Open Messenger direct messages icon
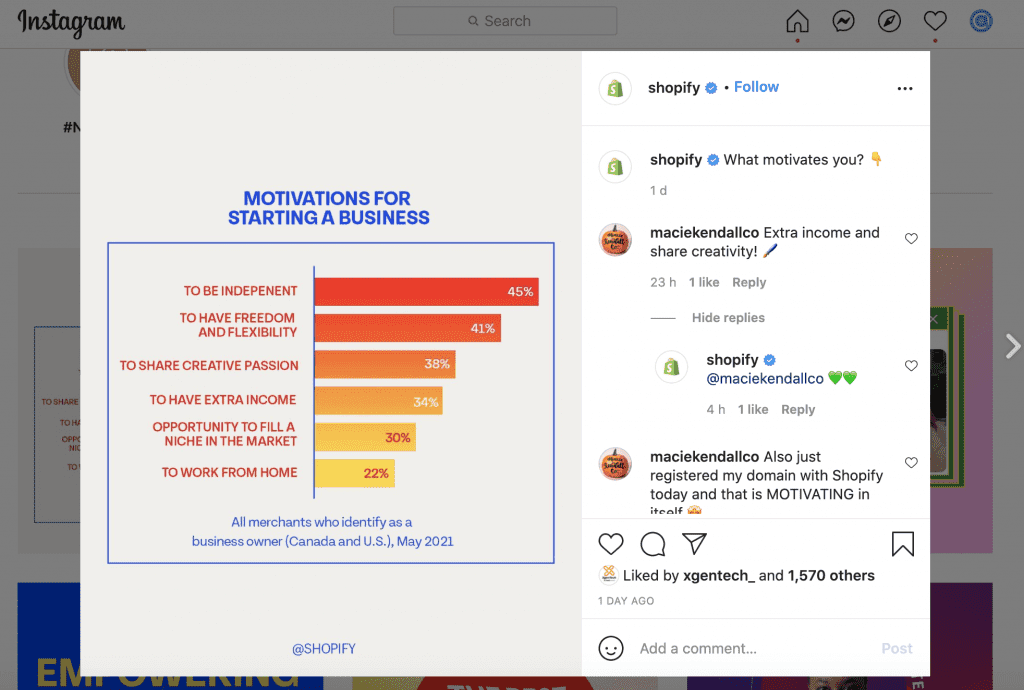 (x=843, y=22)
